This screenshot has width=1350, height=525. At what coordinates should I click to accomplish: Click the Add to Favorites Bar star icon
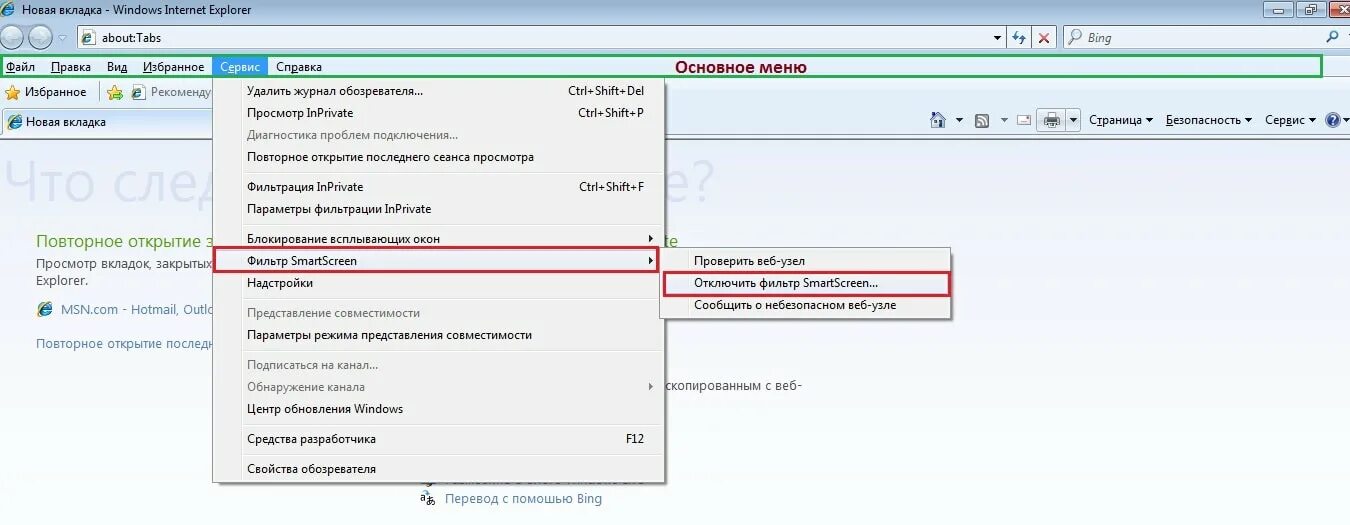pos(115,92)
